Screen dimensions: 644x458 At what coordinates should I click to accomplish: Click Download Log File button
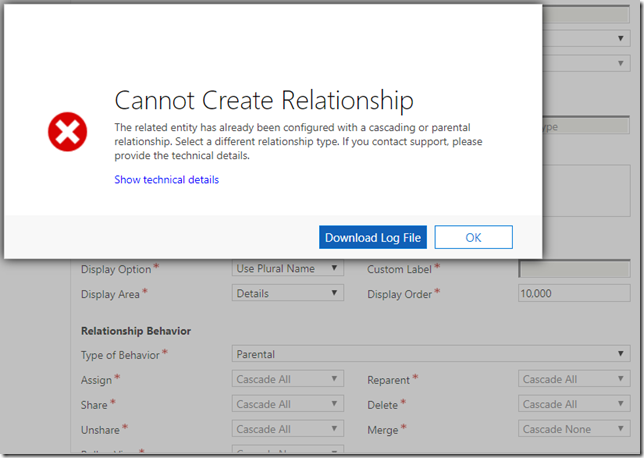[x=373, y=237]
